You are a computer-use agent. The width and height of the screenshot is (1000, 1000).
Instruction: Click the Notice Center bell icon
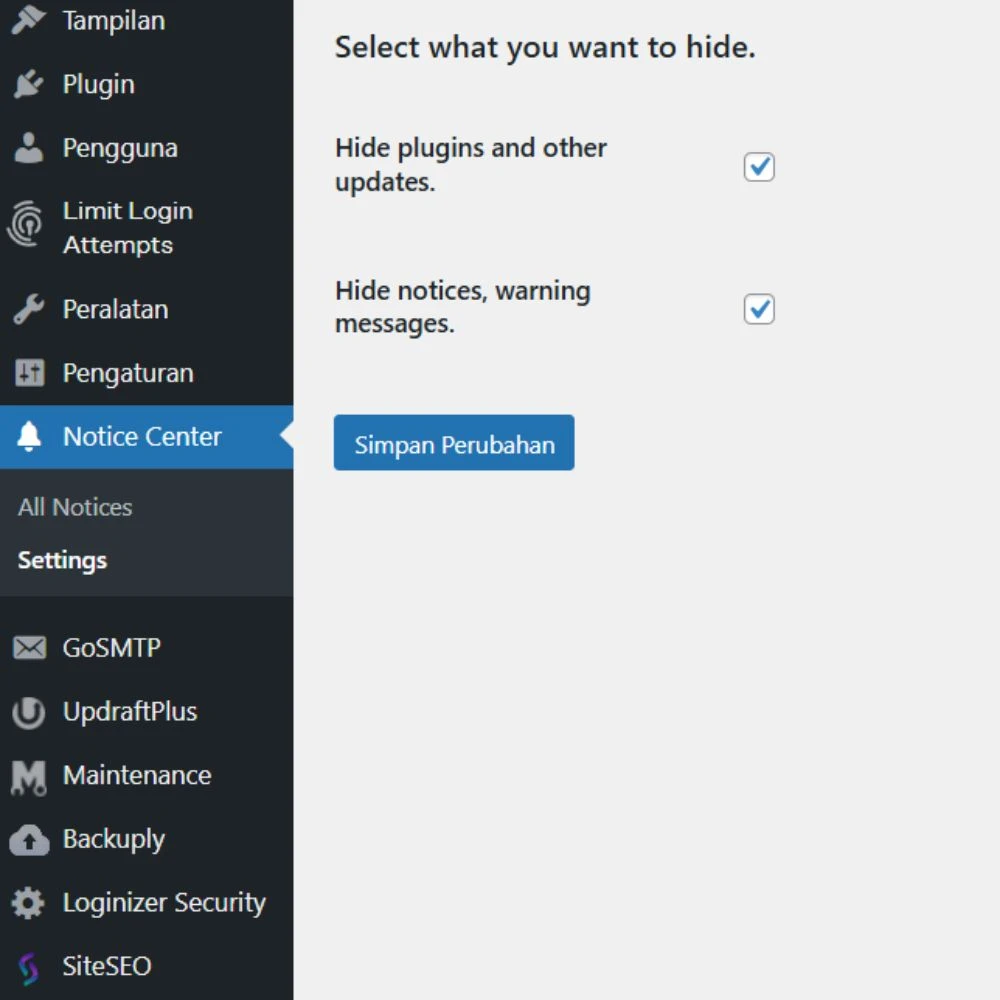(29, 437)
